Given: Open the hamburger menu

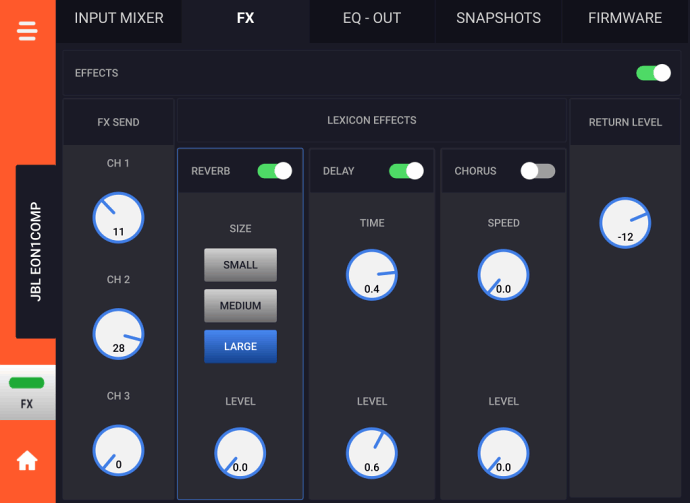Looking at the screenshot, I should tap(27, 31).
